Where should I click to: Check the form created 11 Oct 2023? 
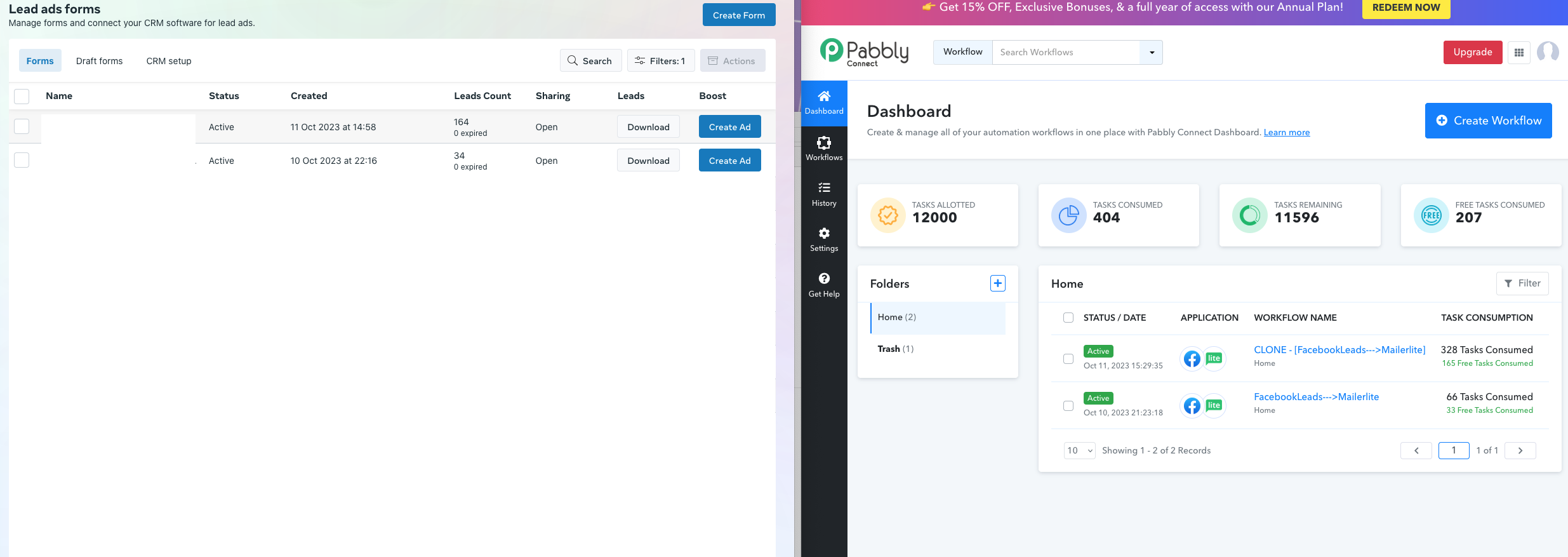[22, 126]
